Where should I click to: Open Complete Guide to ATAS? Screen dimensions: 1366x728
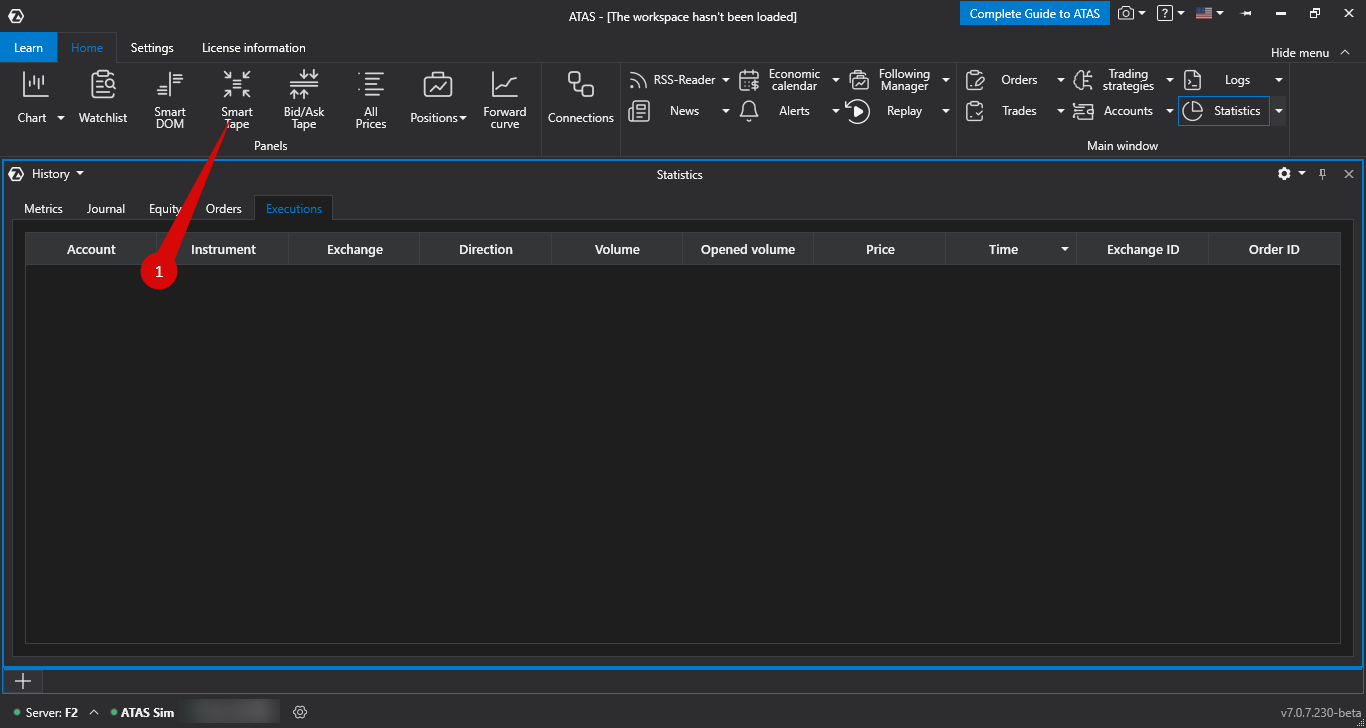1035,14
